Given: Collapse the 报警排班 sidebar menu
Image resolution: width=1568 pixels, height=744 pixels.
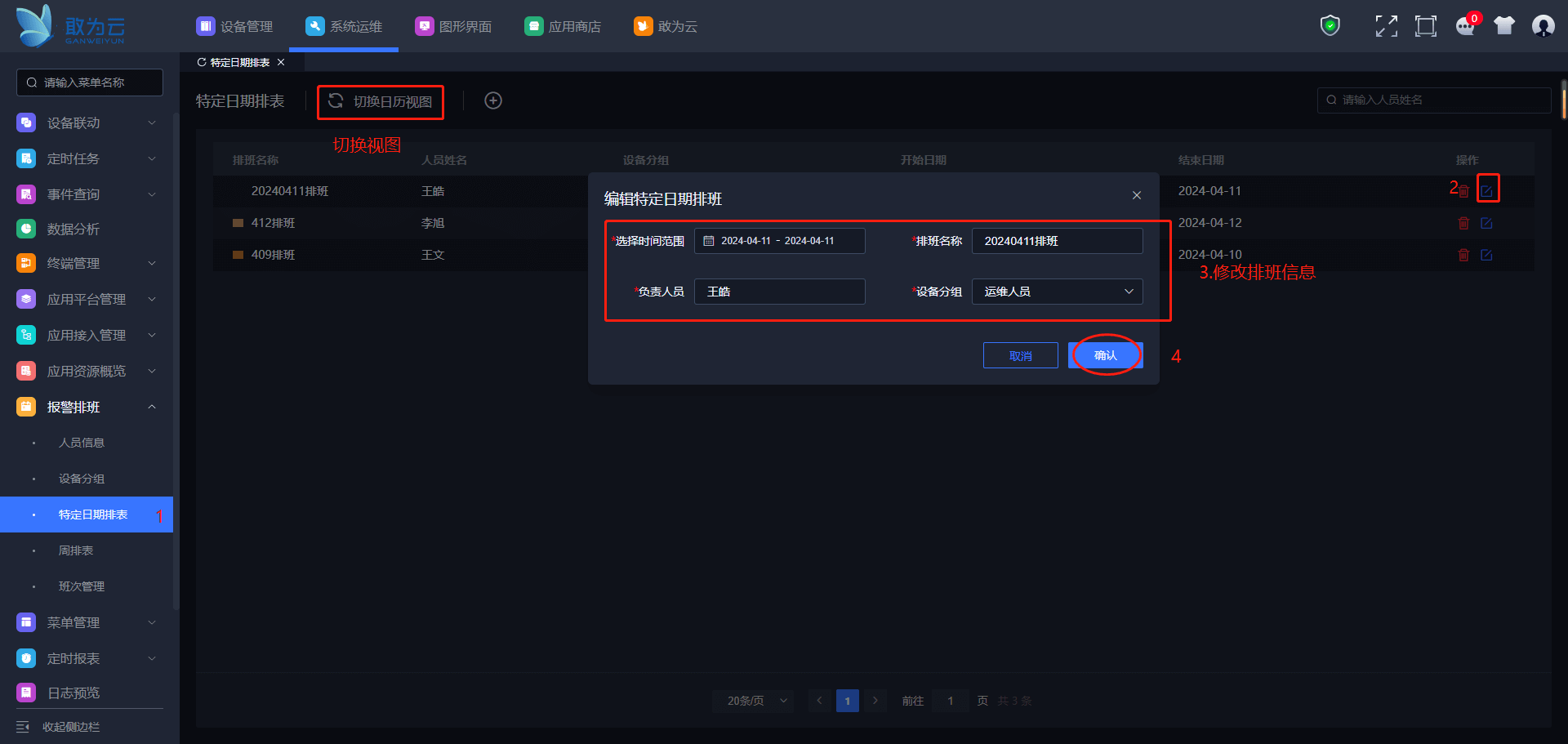Looking at the screenshot, I should [87, 407].
